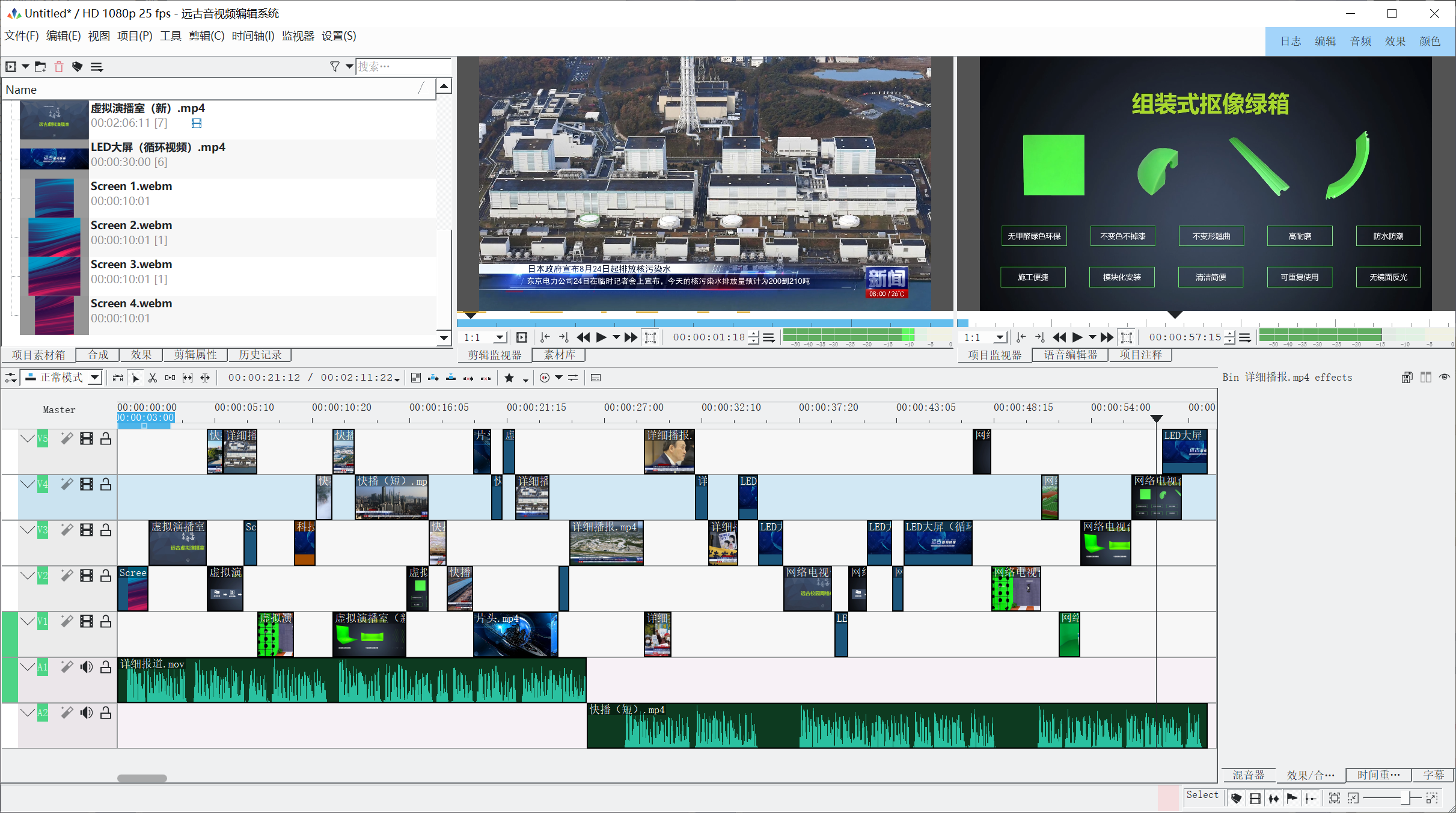This screenshot has height=813, width=1456.
Task: Create a new folder in project bin
Action: pos(40,67)
